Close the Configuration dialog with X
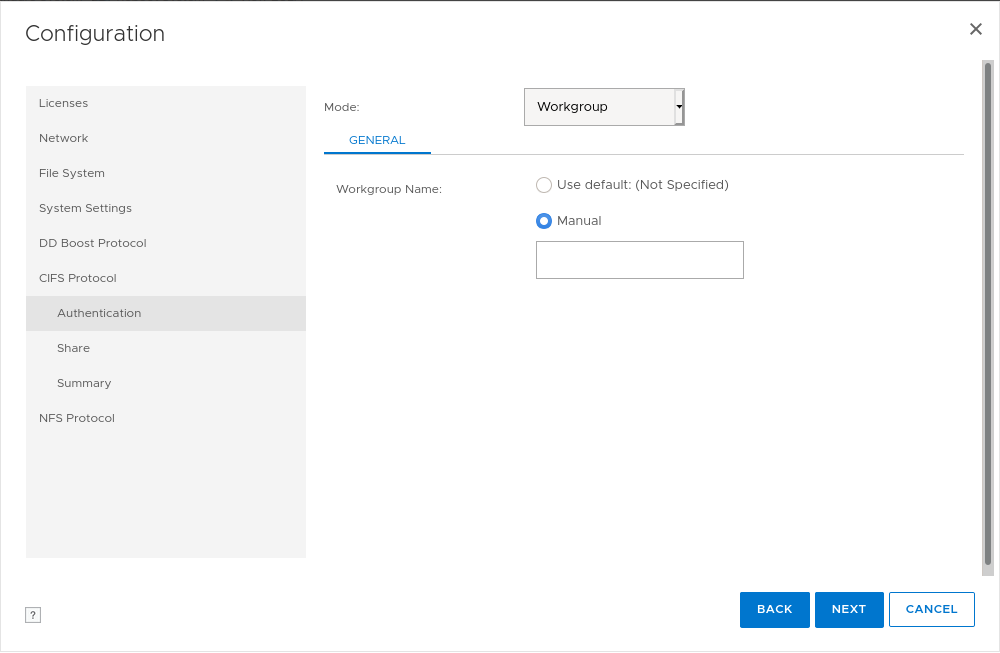1000x653 pixels. click(975, 30)
